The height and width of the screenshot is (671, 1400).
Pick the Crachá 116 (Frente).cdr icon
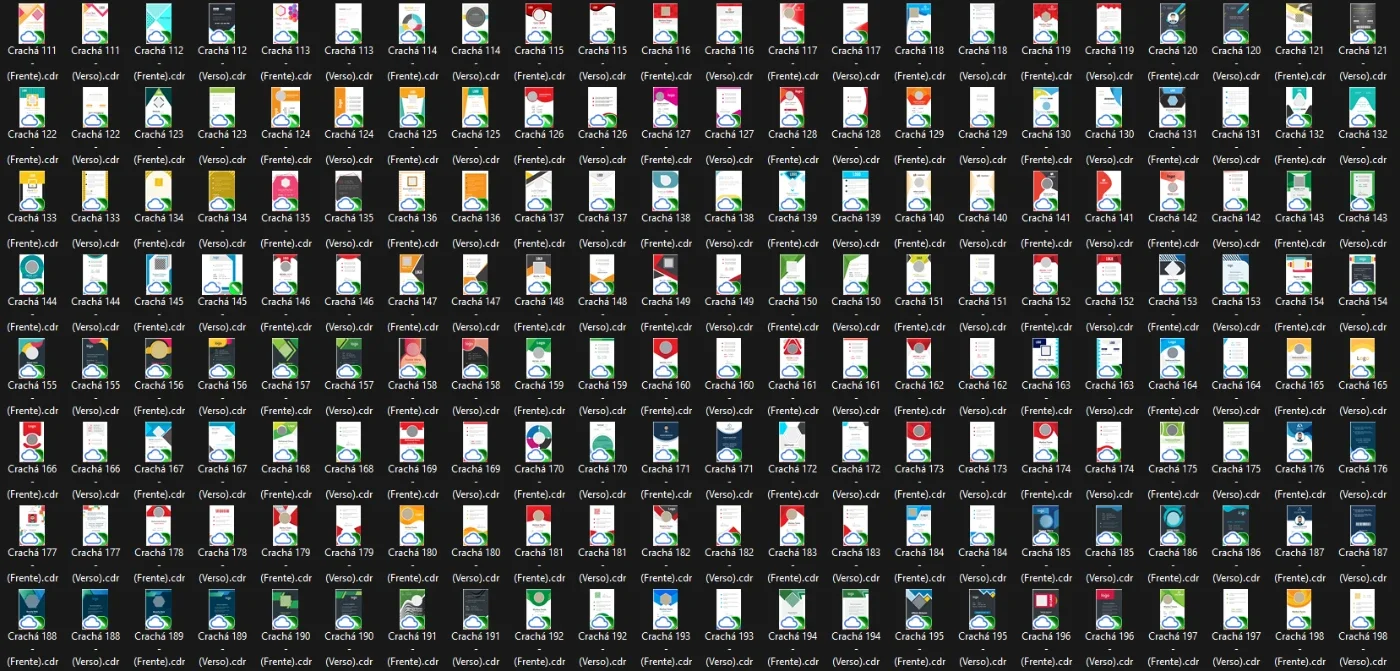pyautogui.click(x=665, y=22)
